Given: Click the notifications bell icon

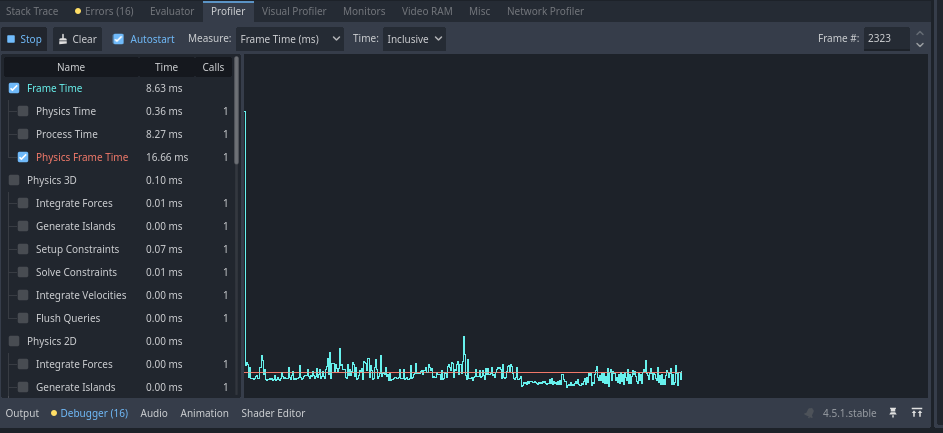Looking at the screenshot, I should [x=810, y=413].
